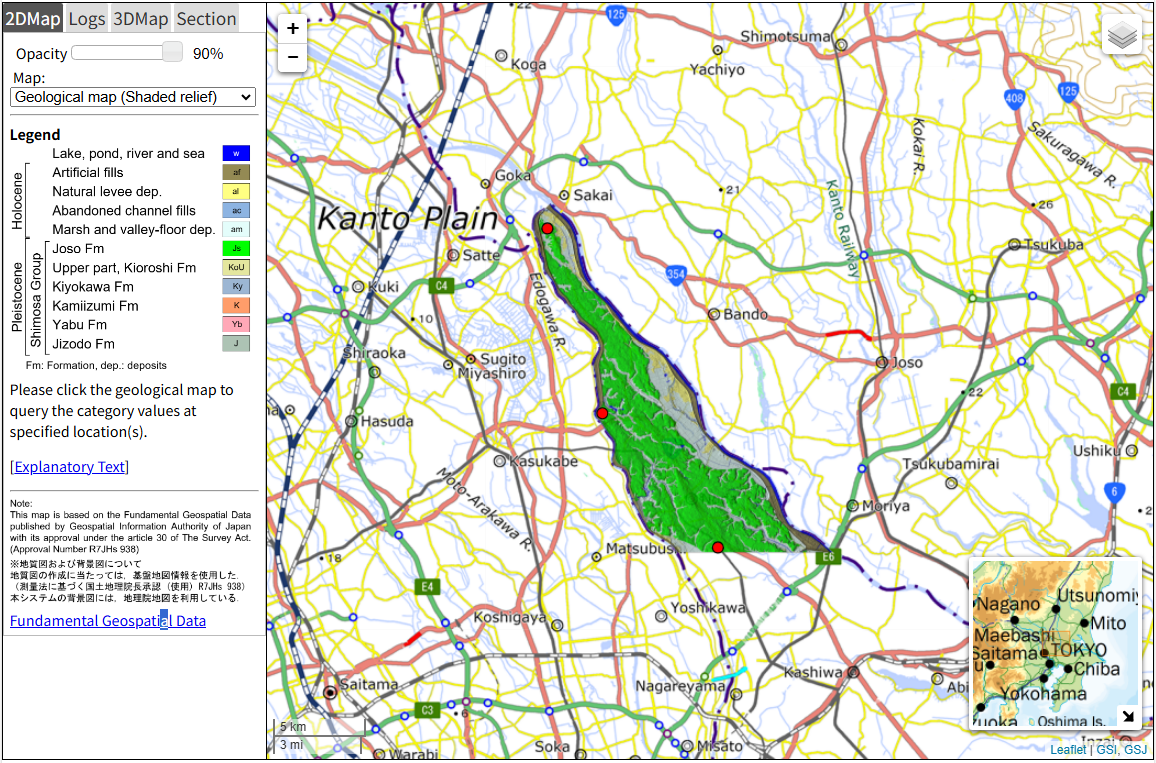Select the Section tab
1156x763 pixels.
(x=205, y=17)
